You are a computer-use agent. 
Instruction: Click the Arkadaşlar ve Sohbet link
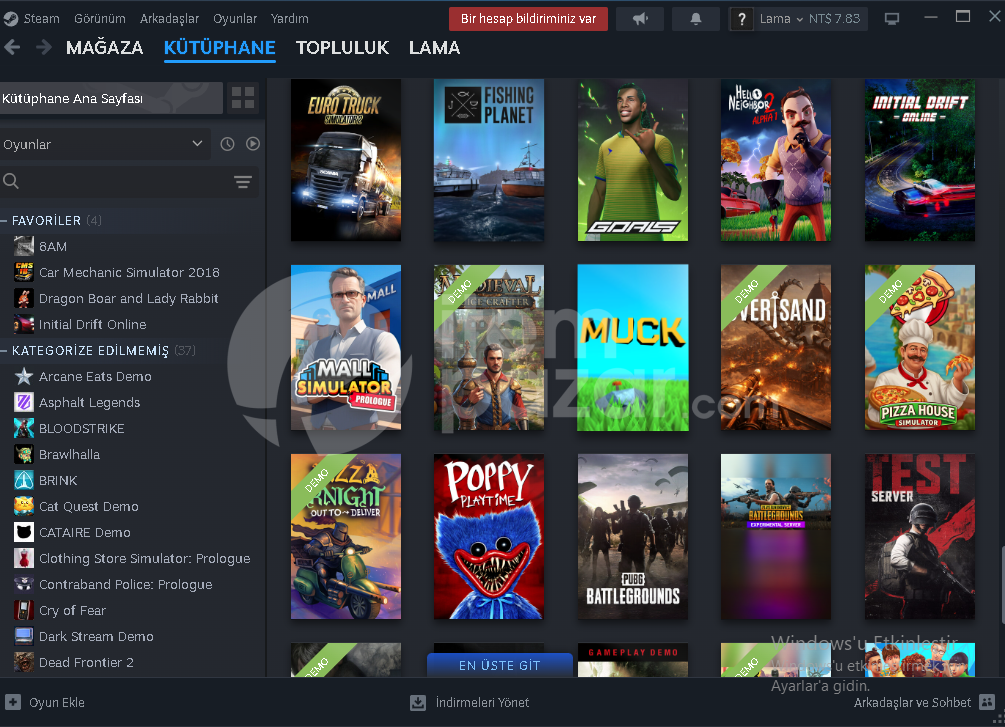pyautogui.click(x=912, y=703)
